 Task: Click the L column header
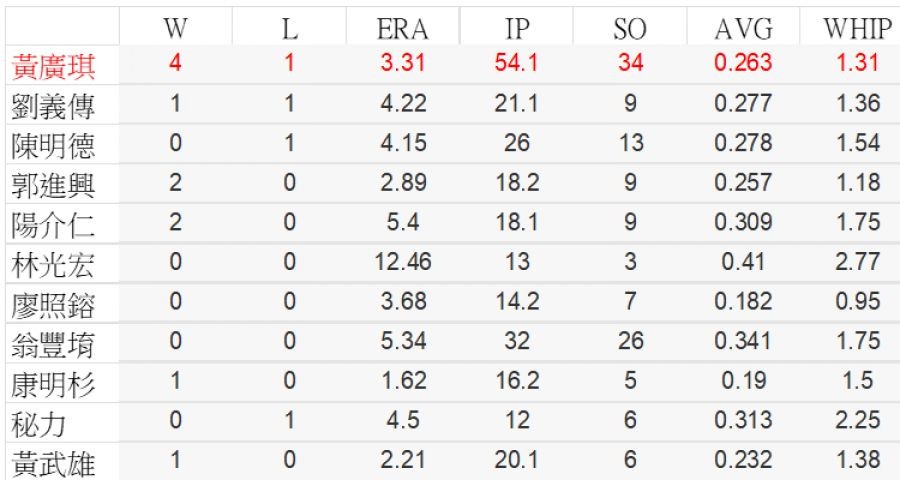[x=289, y=29]
